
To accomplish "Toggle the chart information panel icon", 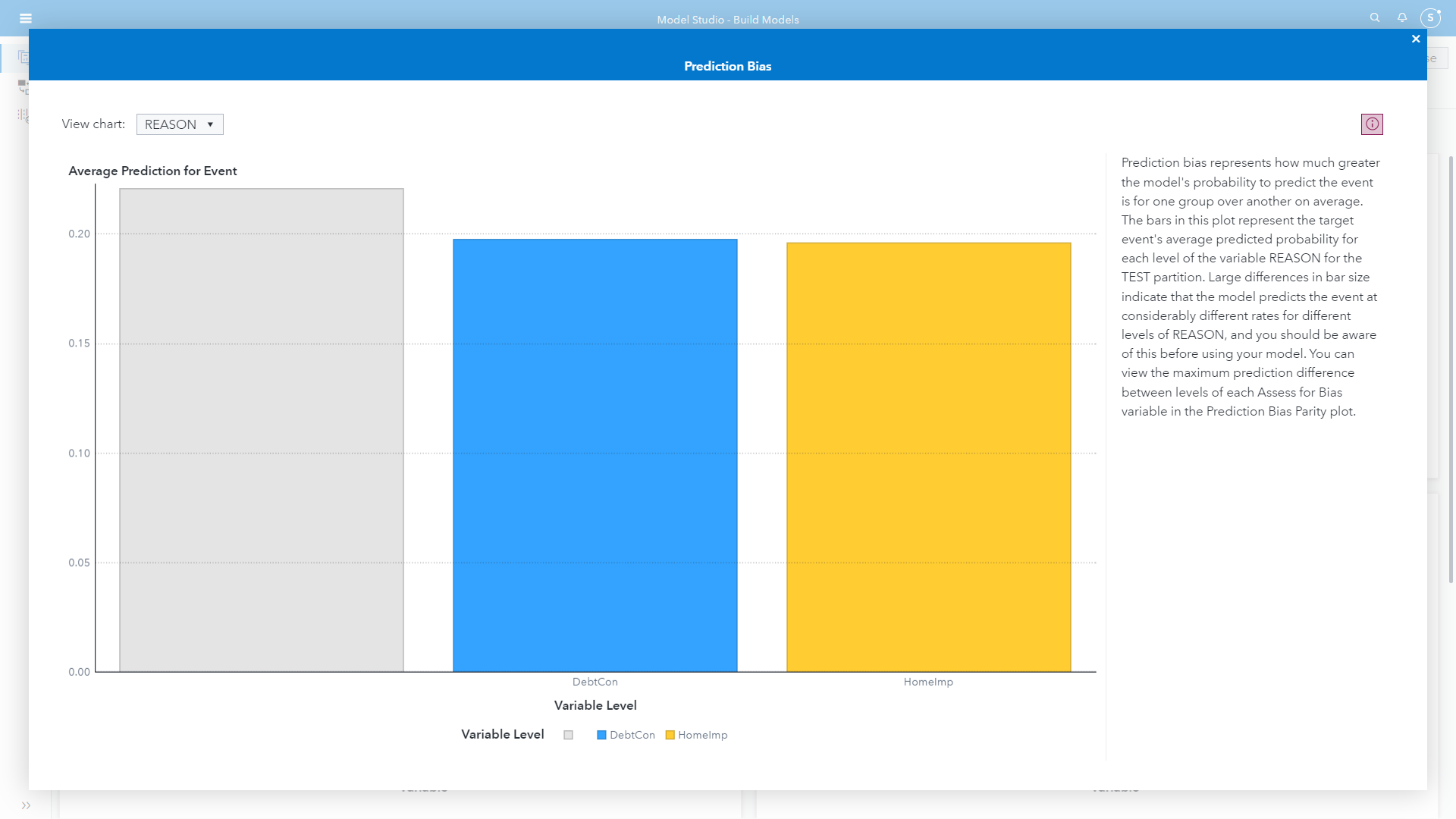I will (1372, 124).
